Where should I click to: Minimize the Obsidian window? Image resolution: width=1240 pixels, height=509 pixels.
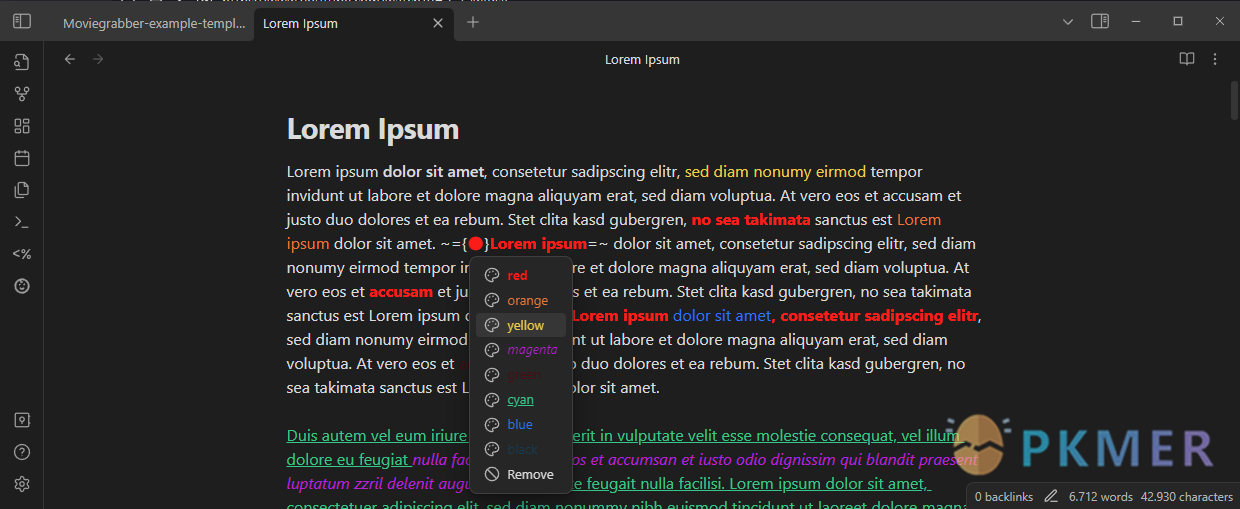[1135, 21]
